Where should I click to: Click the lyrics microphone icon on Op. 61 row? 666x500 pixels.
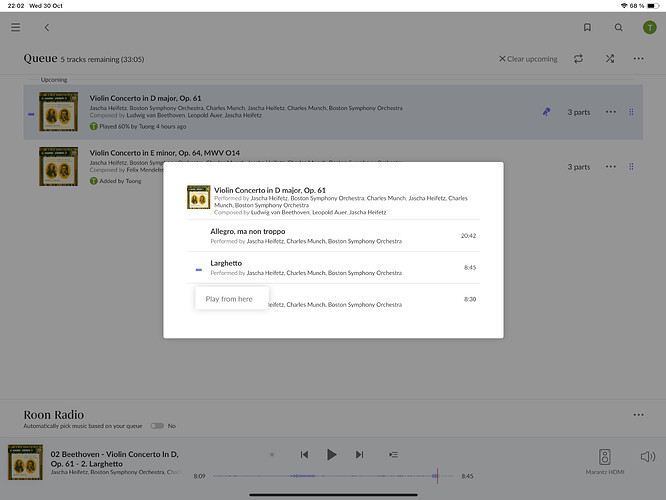pyautogui.click(x=547, y=112)
